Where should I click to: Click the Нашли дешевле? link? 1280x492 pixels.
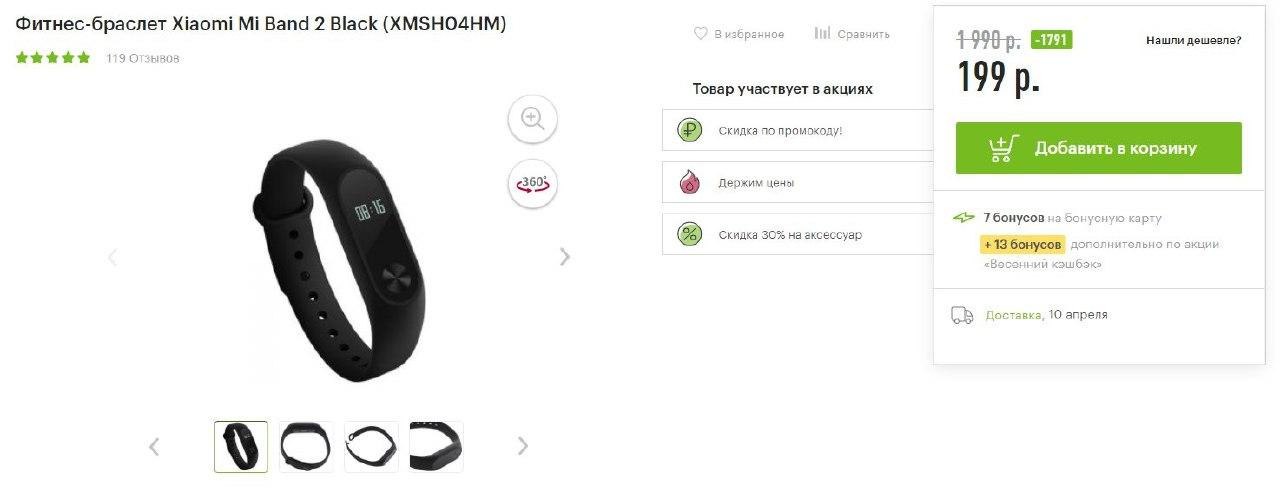pos(1194,41)
